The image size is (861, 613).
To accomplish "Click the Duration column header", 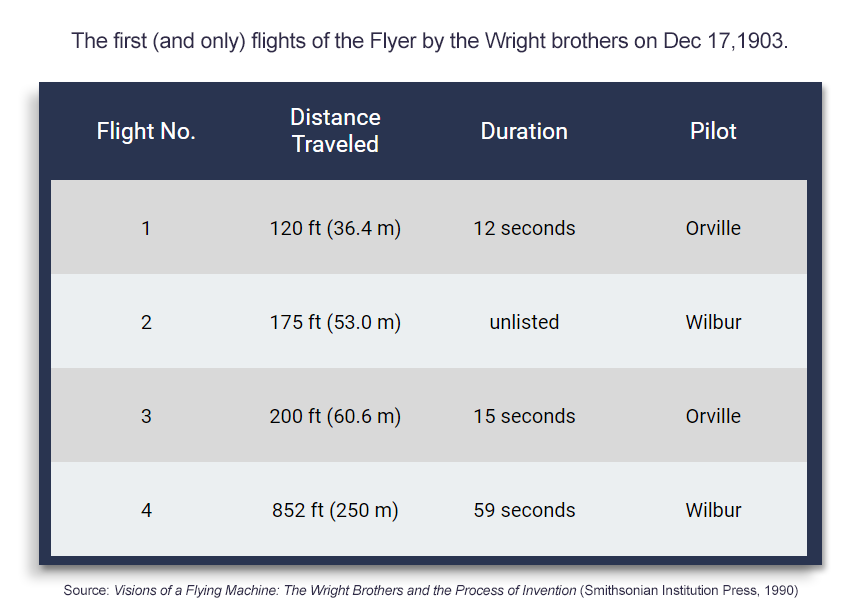I will [524, 131].
